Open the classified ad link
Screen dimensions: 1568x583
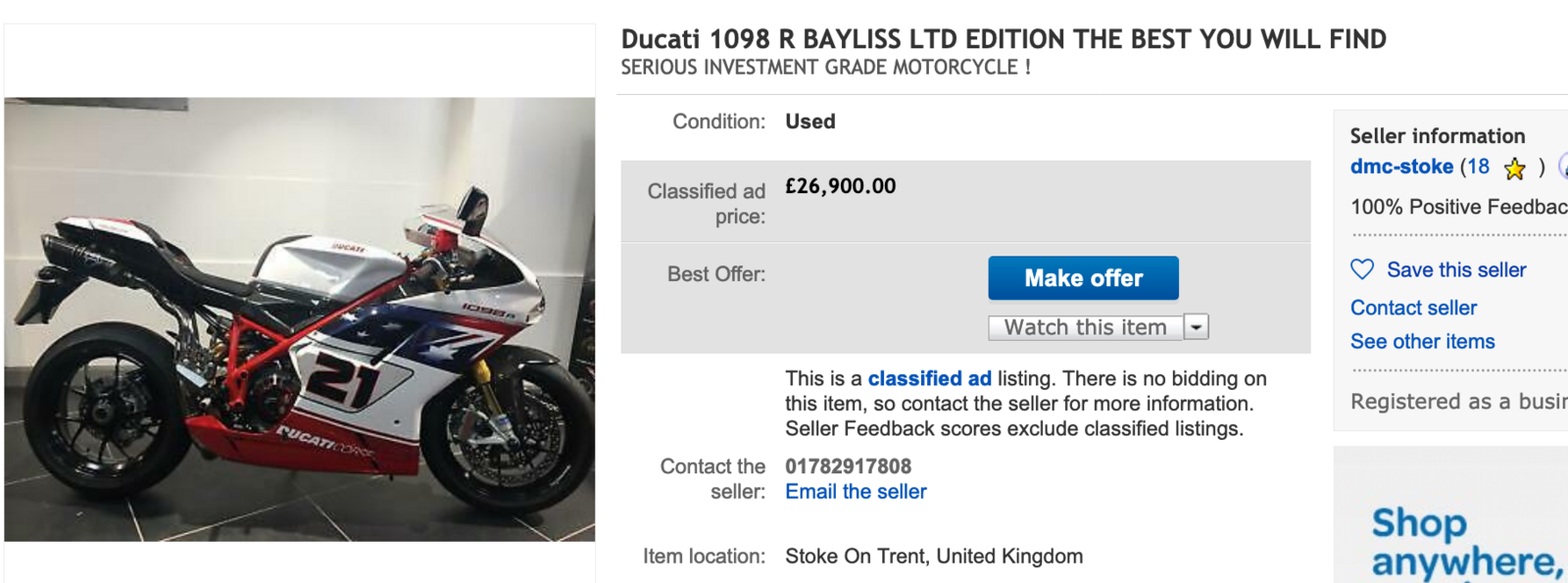(x=929, y=378)
